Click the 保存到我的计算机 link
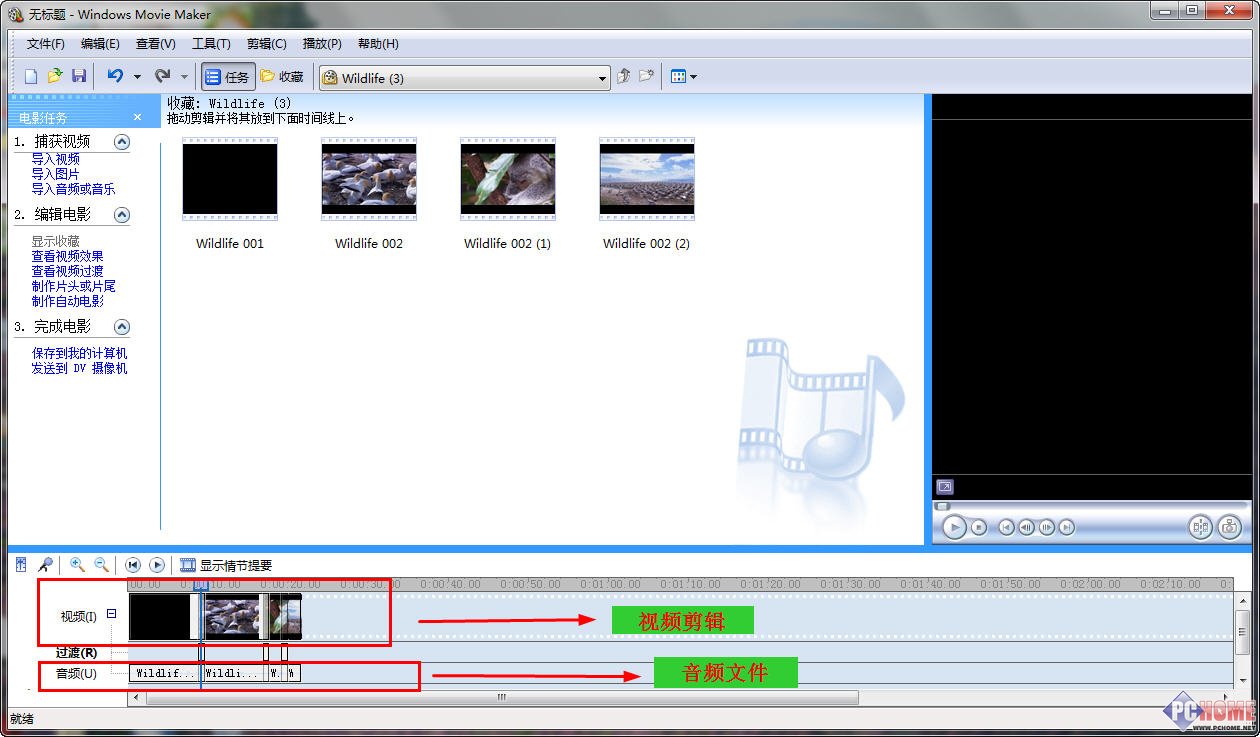The image size is (1260, 737). pos(78,352)
